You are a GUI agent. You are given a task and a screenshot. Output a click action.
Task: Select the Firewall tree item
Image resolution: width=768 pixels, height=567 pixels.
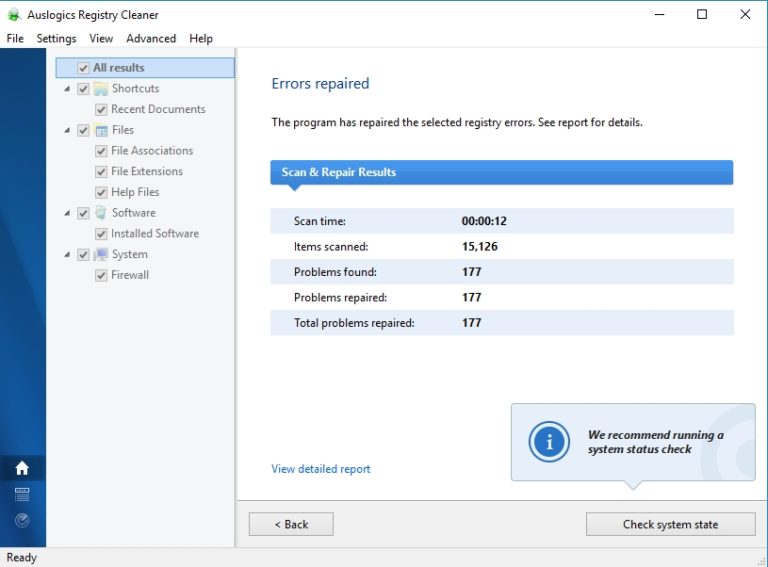click(130, 275)
